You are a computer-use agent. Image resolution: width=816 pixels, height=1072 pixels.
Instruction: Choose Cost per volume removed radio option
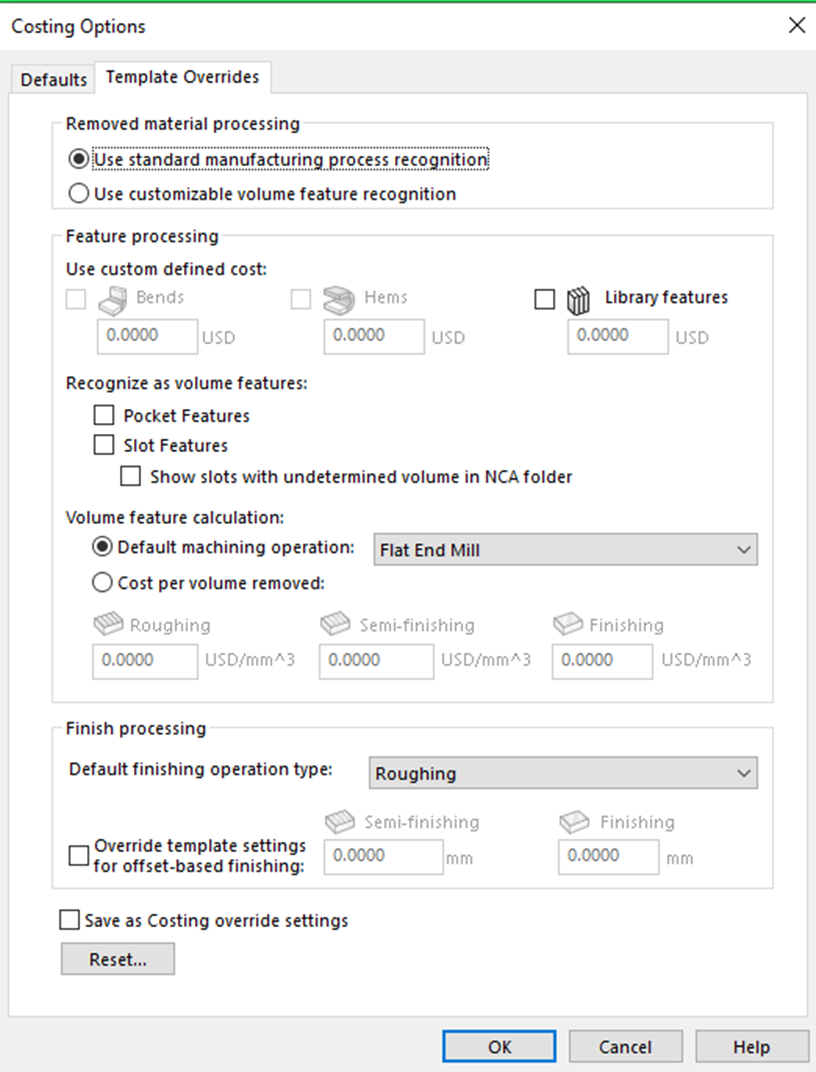(102, 582)
